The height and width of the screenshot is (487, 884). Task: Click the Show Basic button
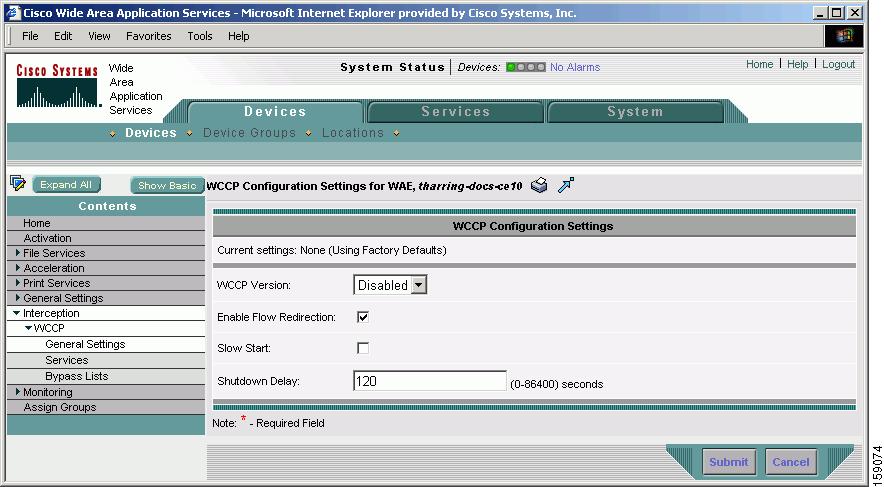tap(167, 185)
